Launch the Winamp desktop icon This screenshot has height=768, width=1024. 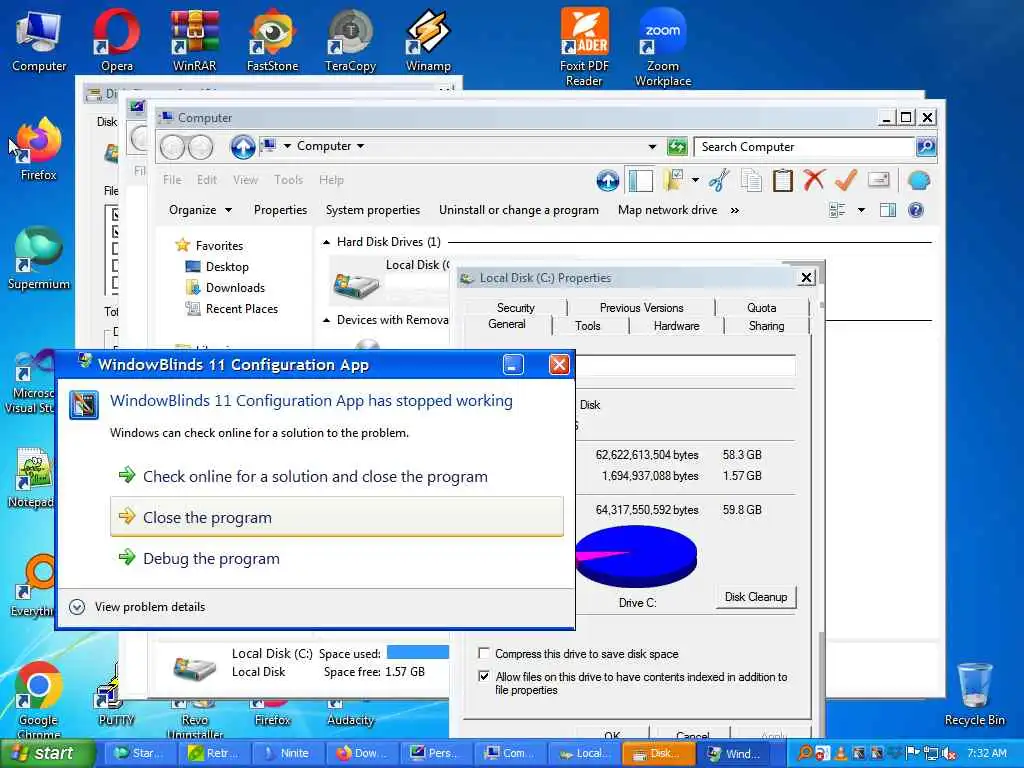click(x=428, y=39)
